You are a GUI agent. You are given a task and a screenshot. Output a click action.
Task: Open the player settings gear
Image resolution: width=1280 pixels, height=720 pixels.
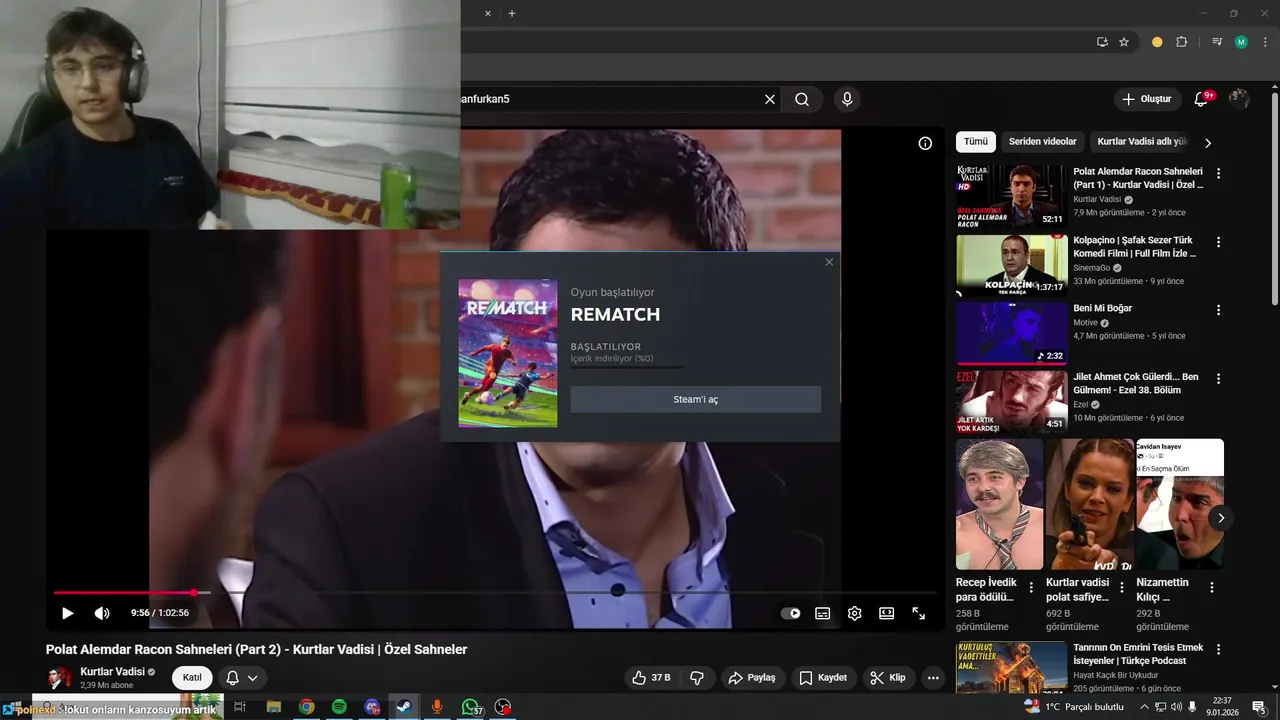[x=854, y=613]
